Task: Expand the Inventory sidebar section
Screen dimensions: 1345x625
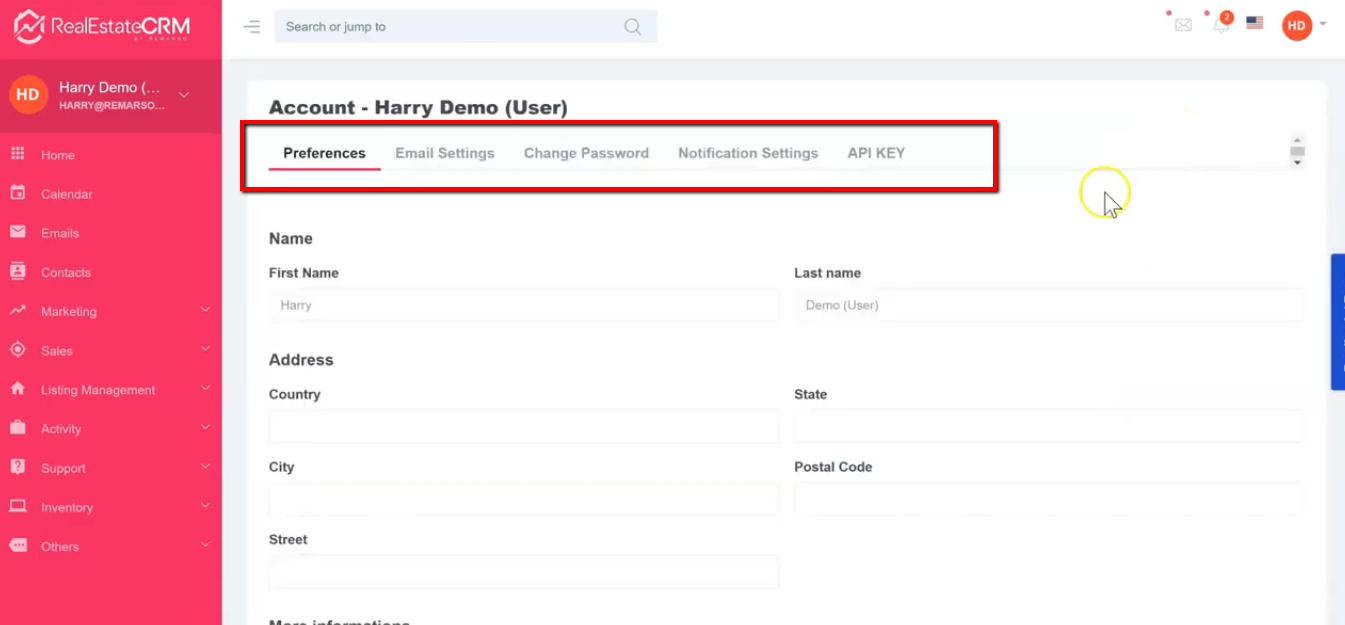Action: [x=110, y=507]
